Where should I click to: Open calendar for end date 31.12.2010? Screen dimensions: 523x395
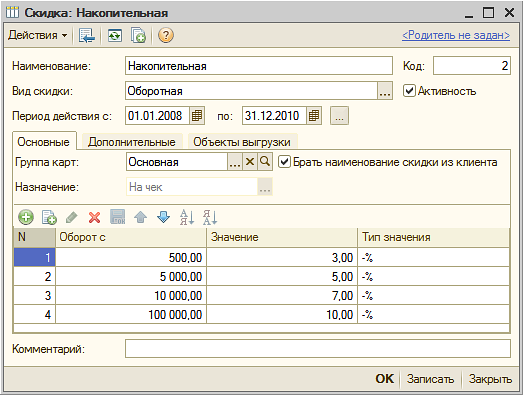click(314, 116)
